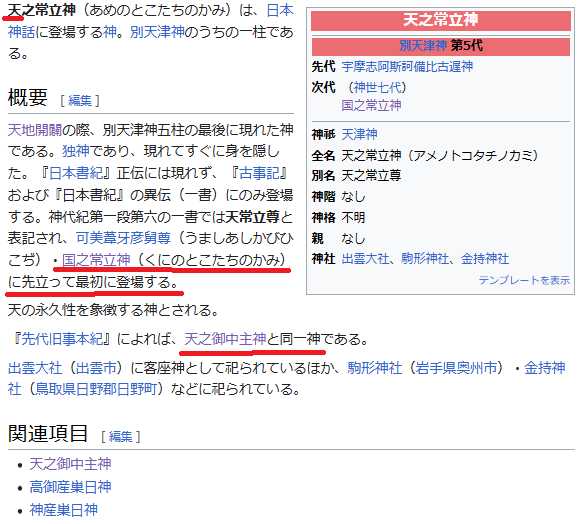
Task: Click the 別名 value 天之常立尊
Action: coord(371,175)
